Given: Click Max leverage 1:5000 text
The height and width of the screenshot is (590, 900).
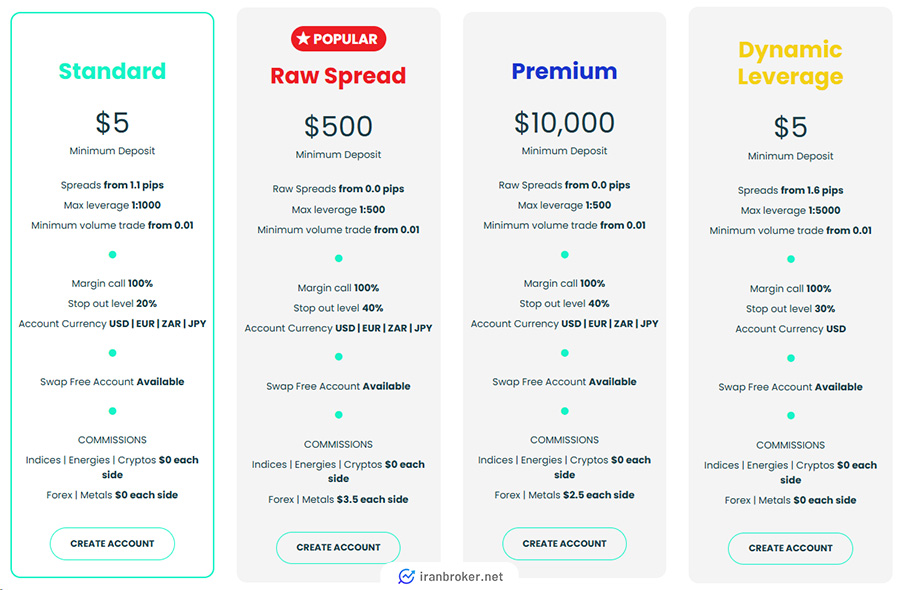Looking at the screenshot, I should (x=790, y=211).
